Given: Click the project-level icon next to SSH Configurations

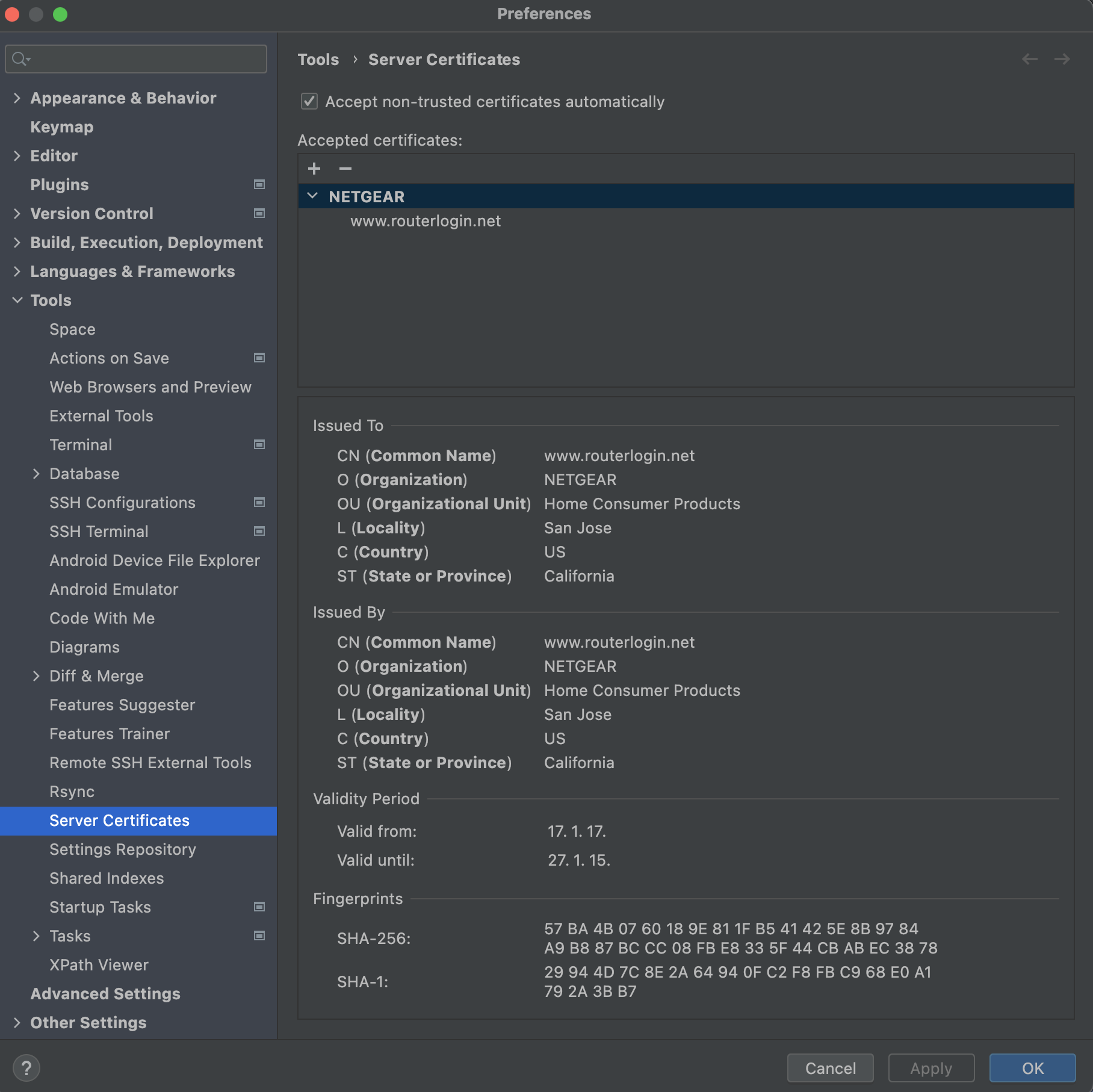Looking at the screenshot, I should coord(259,502).
